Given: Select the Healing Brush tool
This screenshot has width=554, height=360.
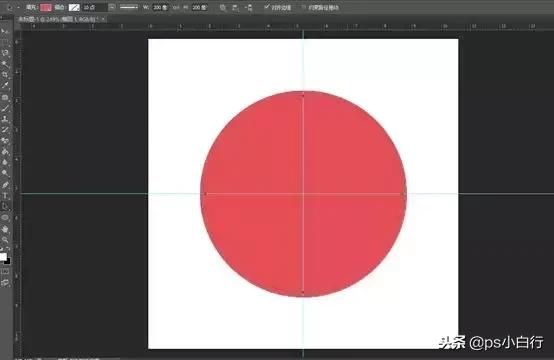Looking at the screenshot, I should pos(5,97).
